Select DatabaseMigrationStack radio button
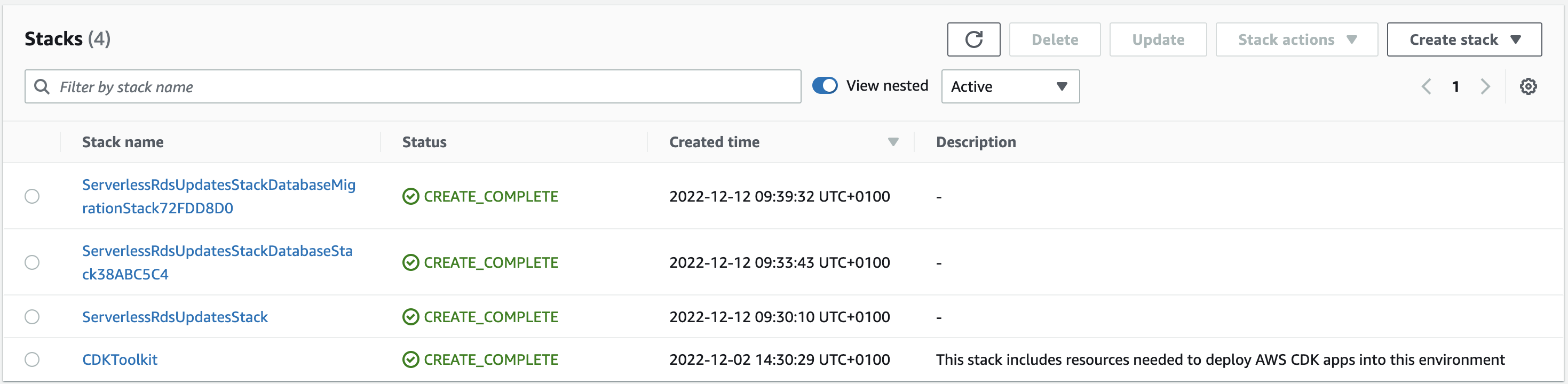 point(32,196)
